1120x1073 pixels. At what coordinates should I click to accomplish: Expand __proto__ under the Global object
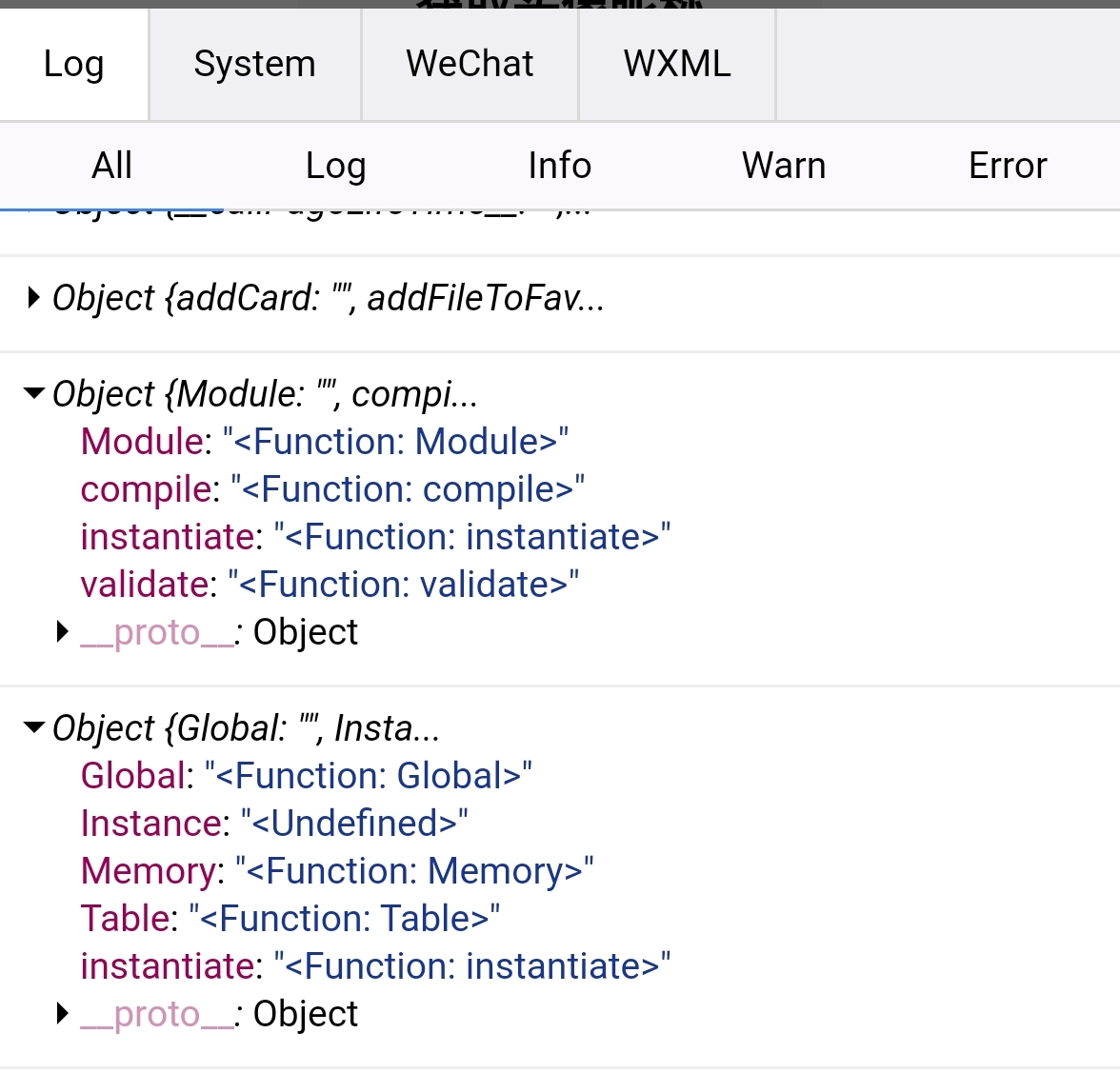click(x=63, y=1013)
